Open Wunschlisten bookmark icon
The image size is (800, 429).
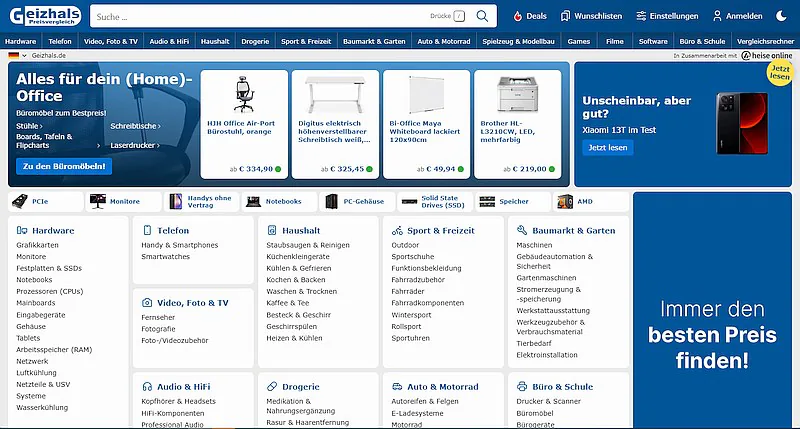pos(566,16)
